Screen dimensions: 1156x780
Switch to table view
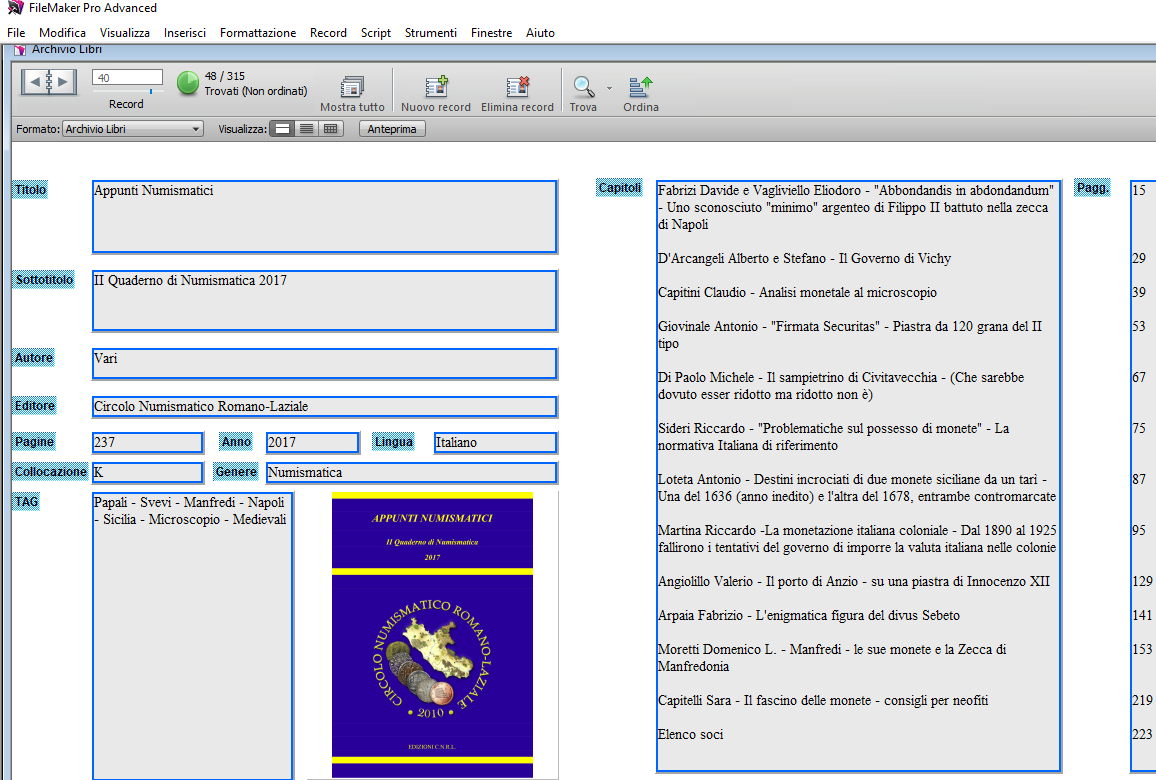click(330, 129)
